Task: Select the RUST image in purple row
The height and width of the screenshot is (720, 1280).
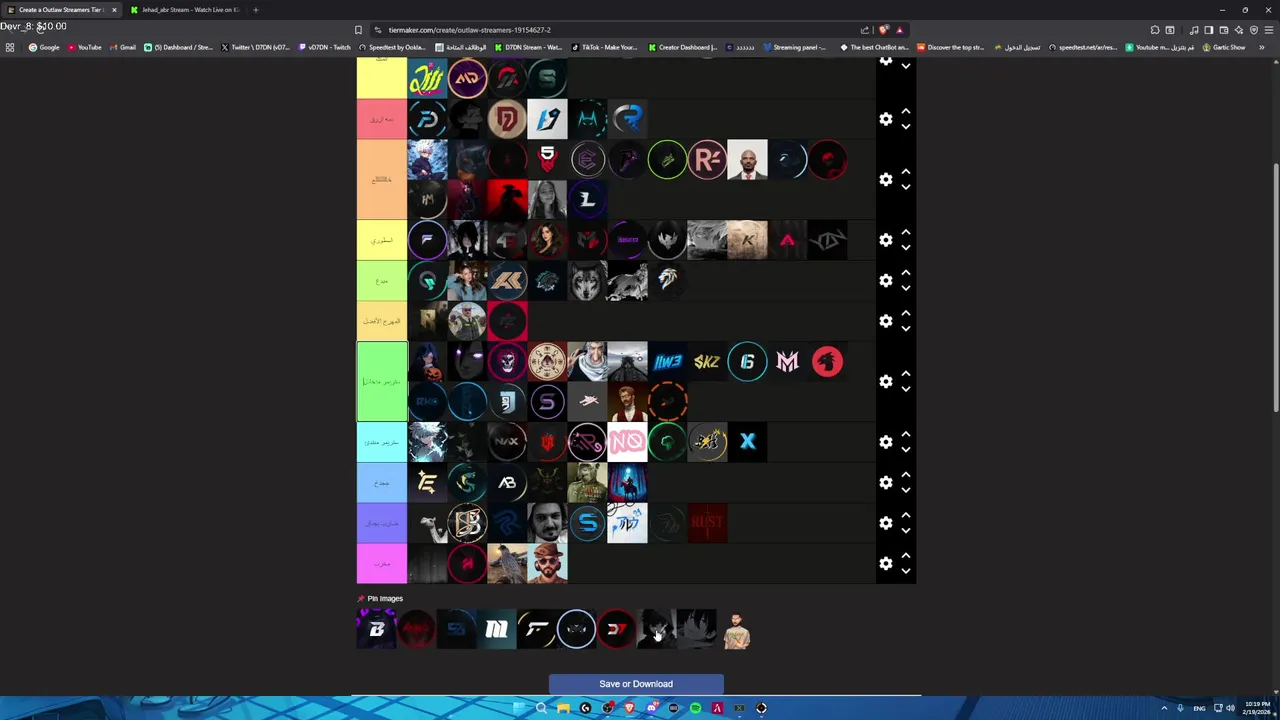Action: tap(707, 523)
